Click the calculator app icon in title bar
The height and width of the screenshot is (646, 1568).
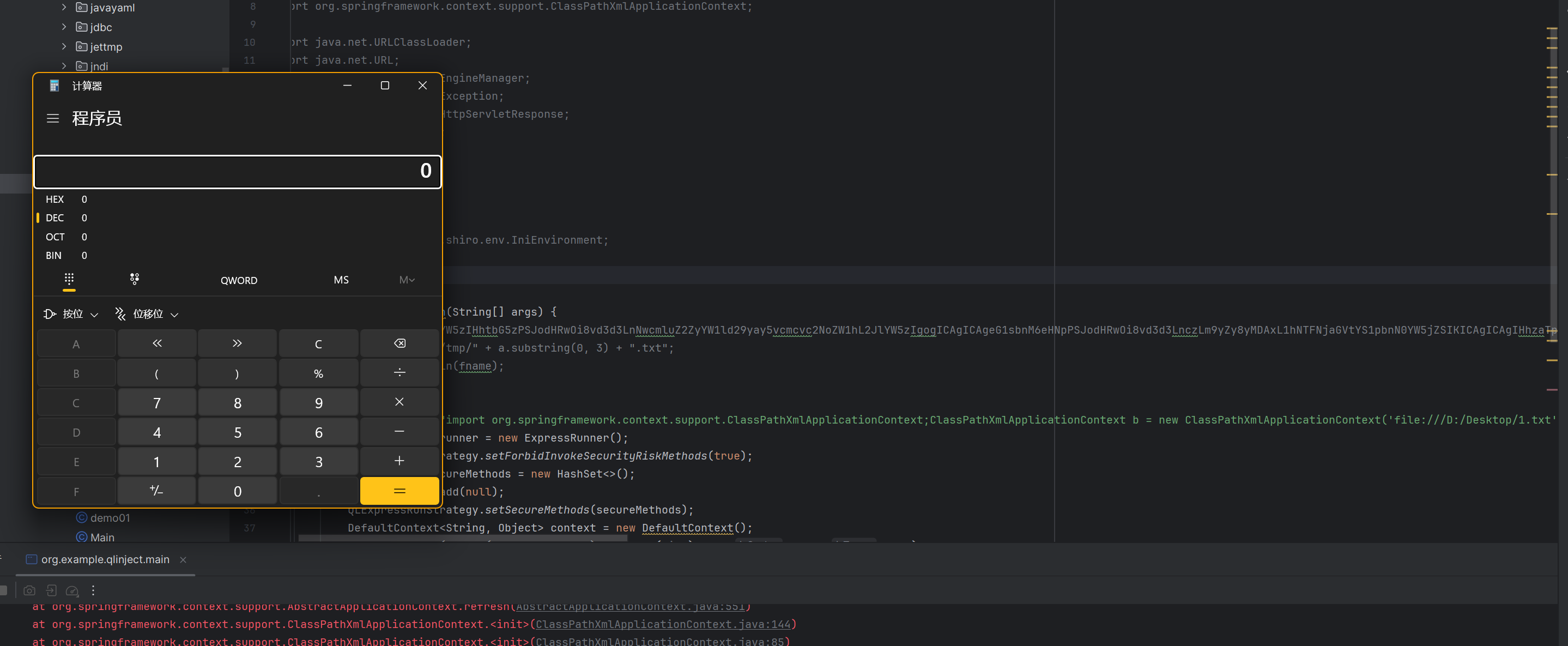click(54, 86)
